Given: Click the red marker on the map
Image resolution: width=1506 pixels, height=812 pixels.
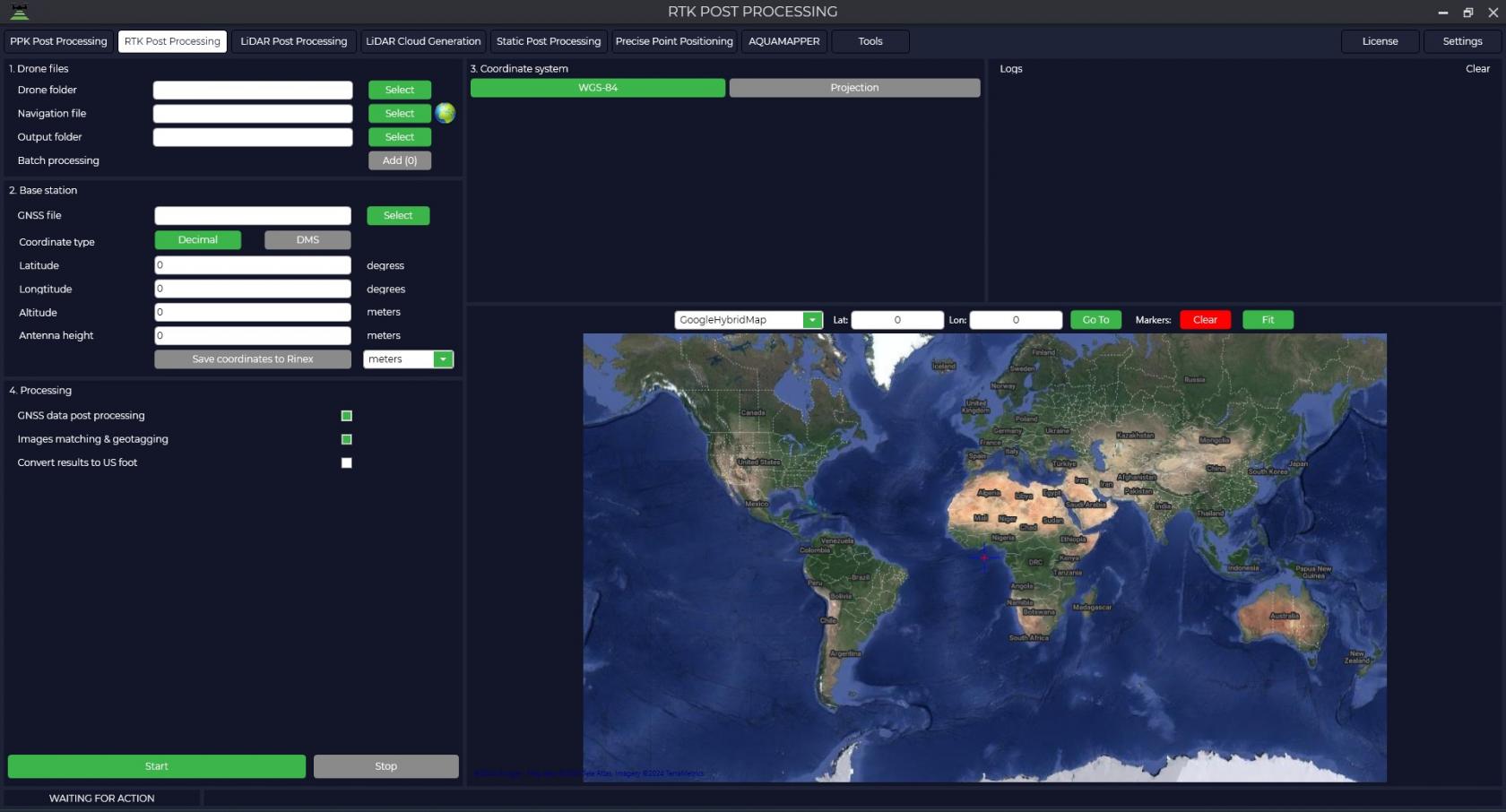Looking at the screenshot, I should pos(984,557).
